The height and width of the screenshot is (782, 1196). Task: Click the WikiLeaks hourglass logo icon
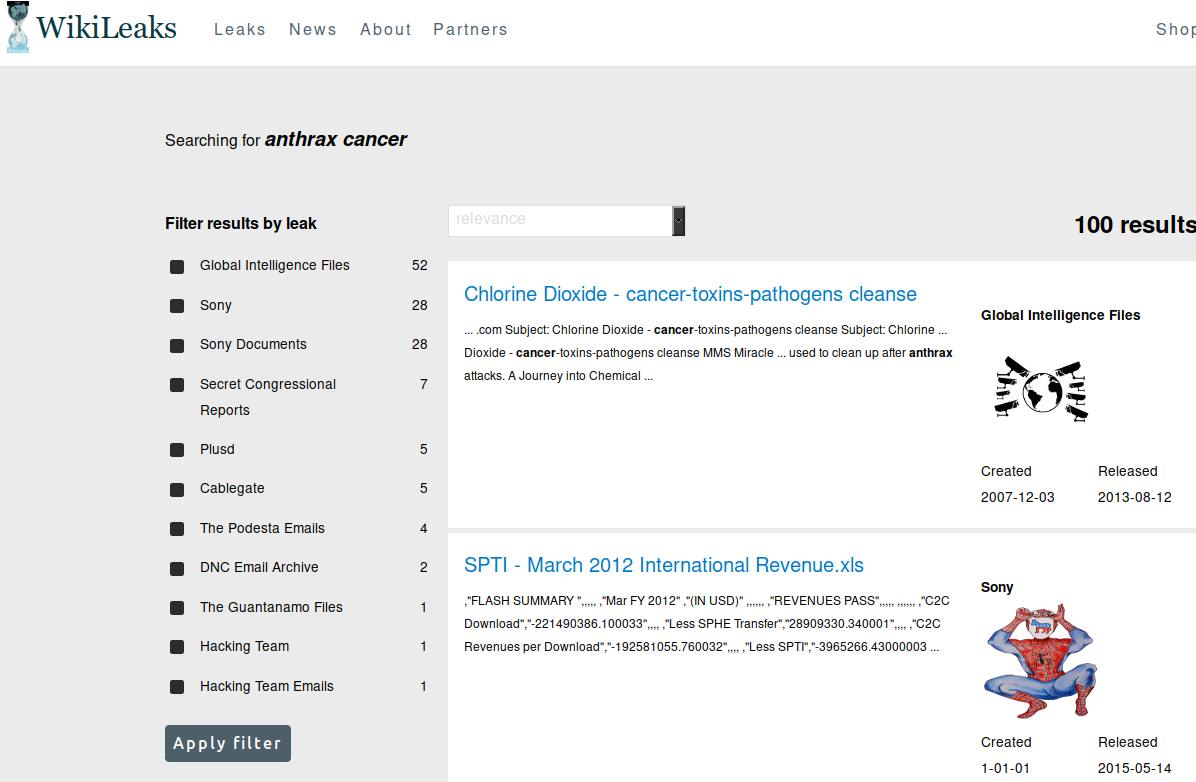coord(18,27)
